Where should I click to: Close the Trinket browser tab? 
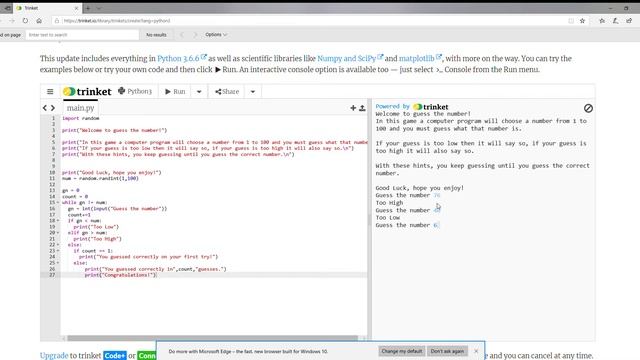76,8
